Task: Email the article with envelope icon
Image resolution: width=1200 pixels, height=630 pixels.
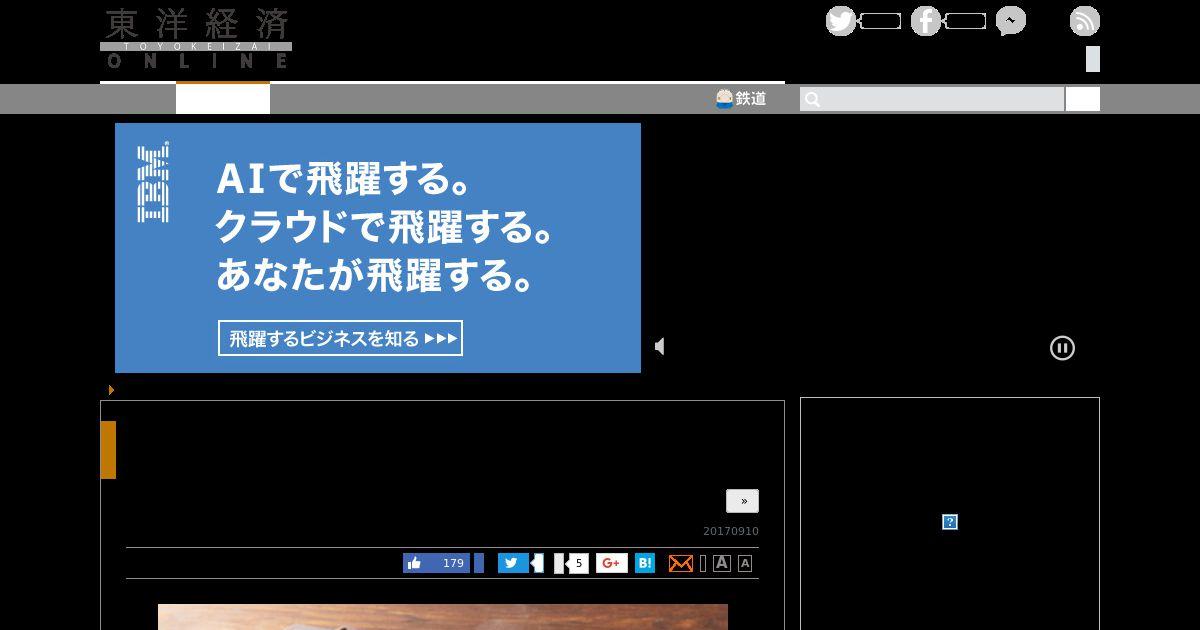Action: (681, 563)
